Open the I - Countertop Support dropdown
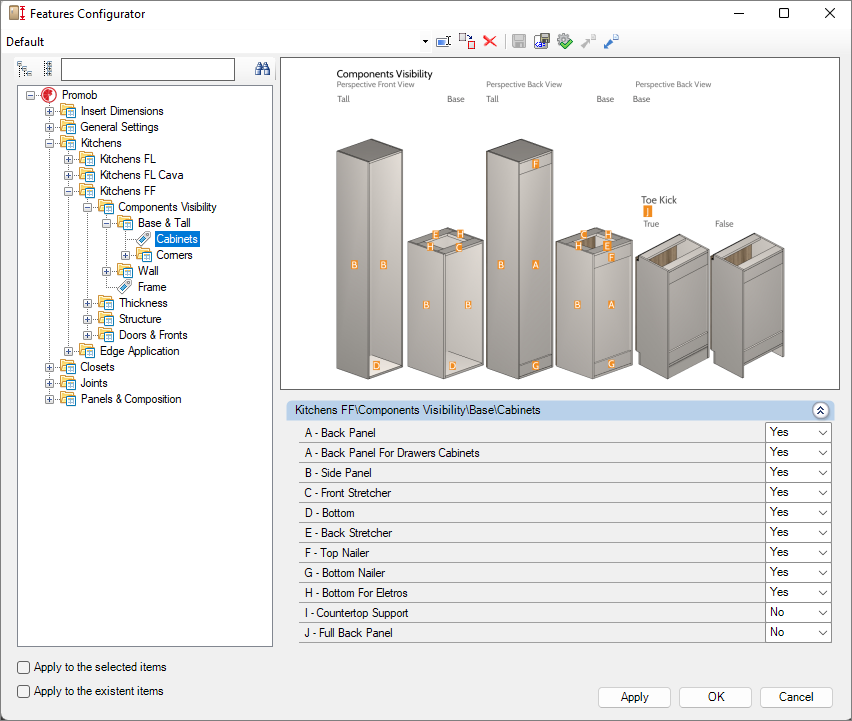 (x=822, y=612)
